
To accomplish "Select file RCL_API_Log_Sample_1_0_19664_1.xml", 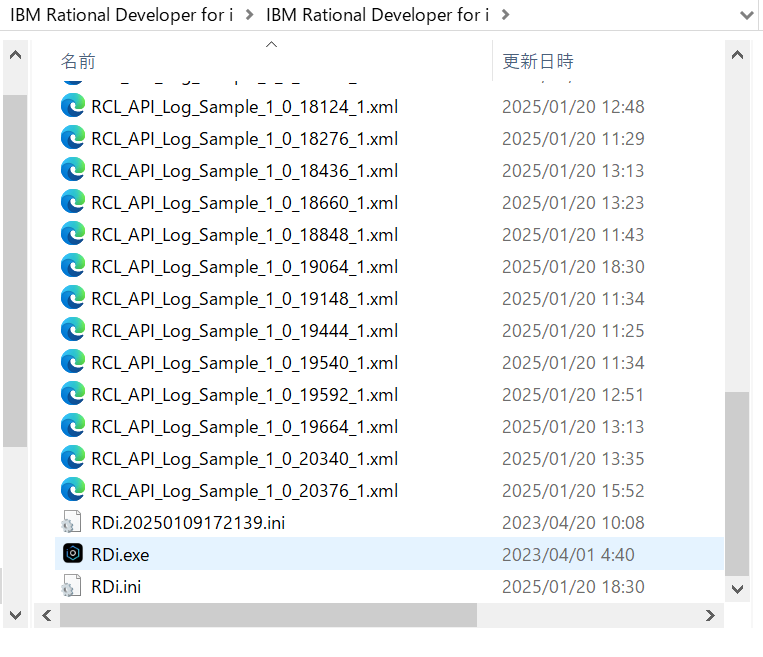I will [x=245, y=427].
